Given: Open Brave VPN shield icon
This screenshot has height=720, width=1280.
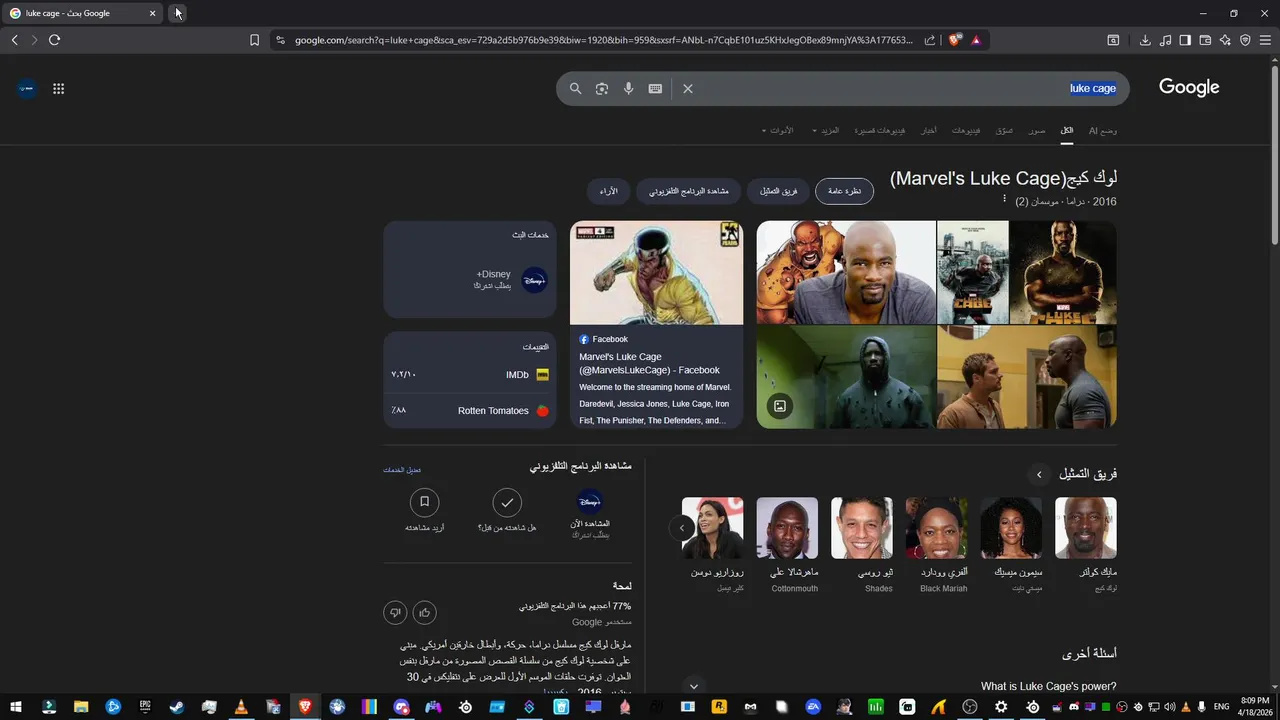Looking at the screenshot, I should (x=1245, y=40).
